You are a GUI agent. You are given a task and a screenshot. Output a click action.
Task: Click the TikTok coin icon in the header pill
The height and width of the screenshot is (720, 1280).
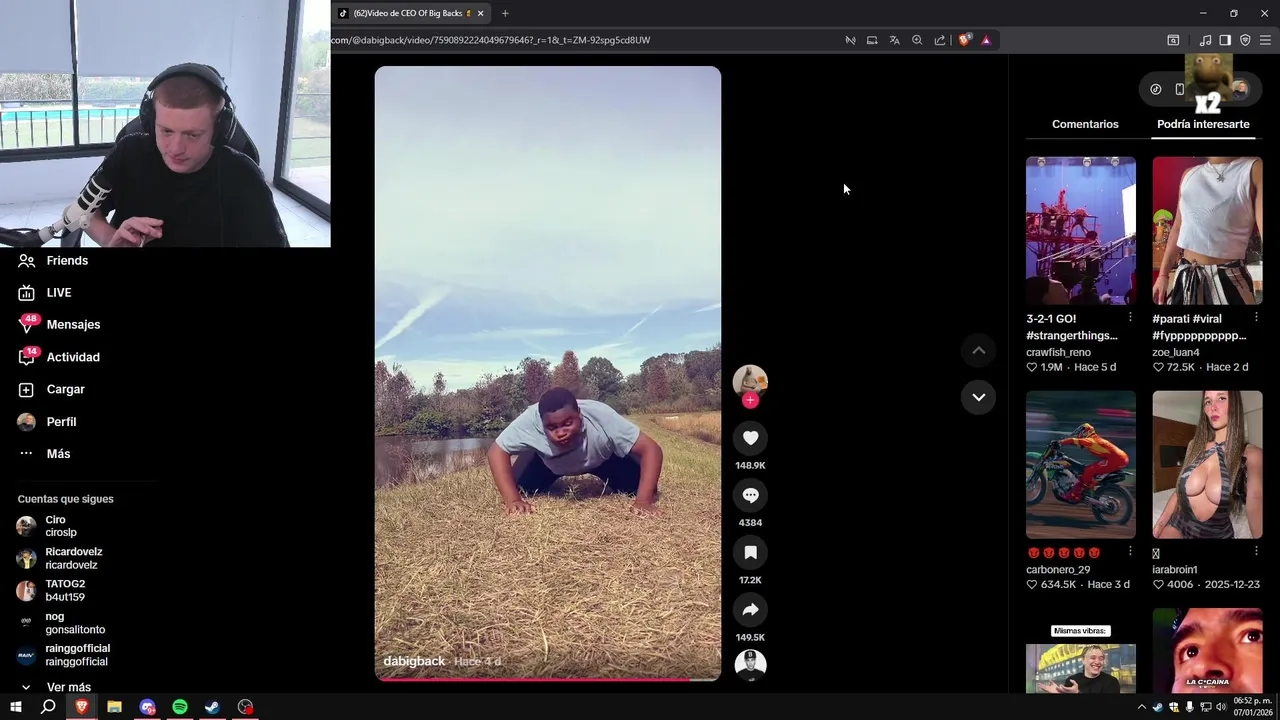1156,89
